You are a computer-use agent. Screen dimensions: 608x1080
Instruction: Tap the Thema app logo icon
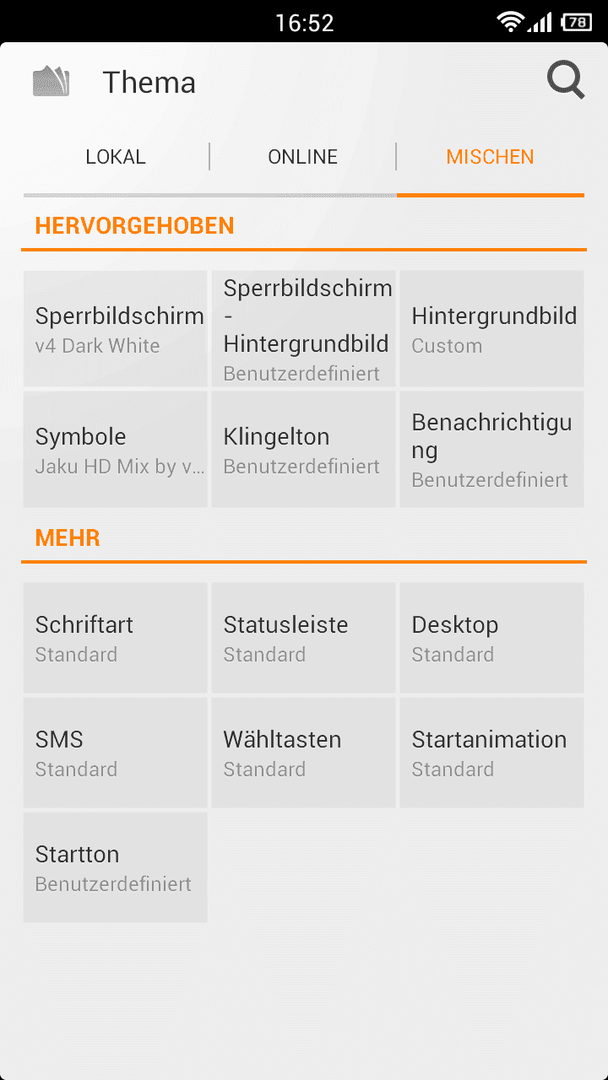pos(52,81)
